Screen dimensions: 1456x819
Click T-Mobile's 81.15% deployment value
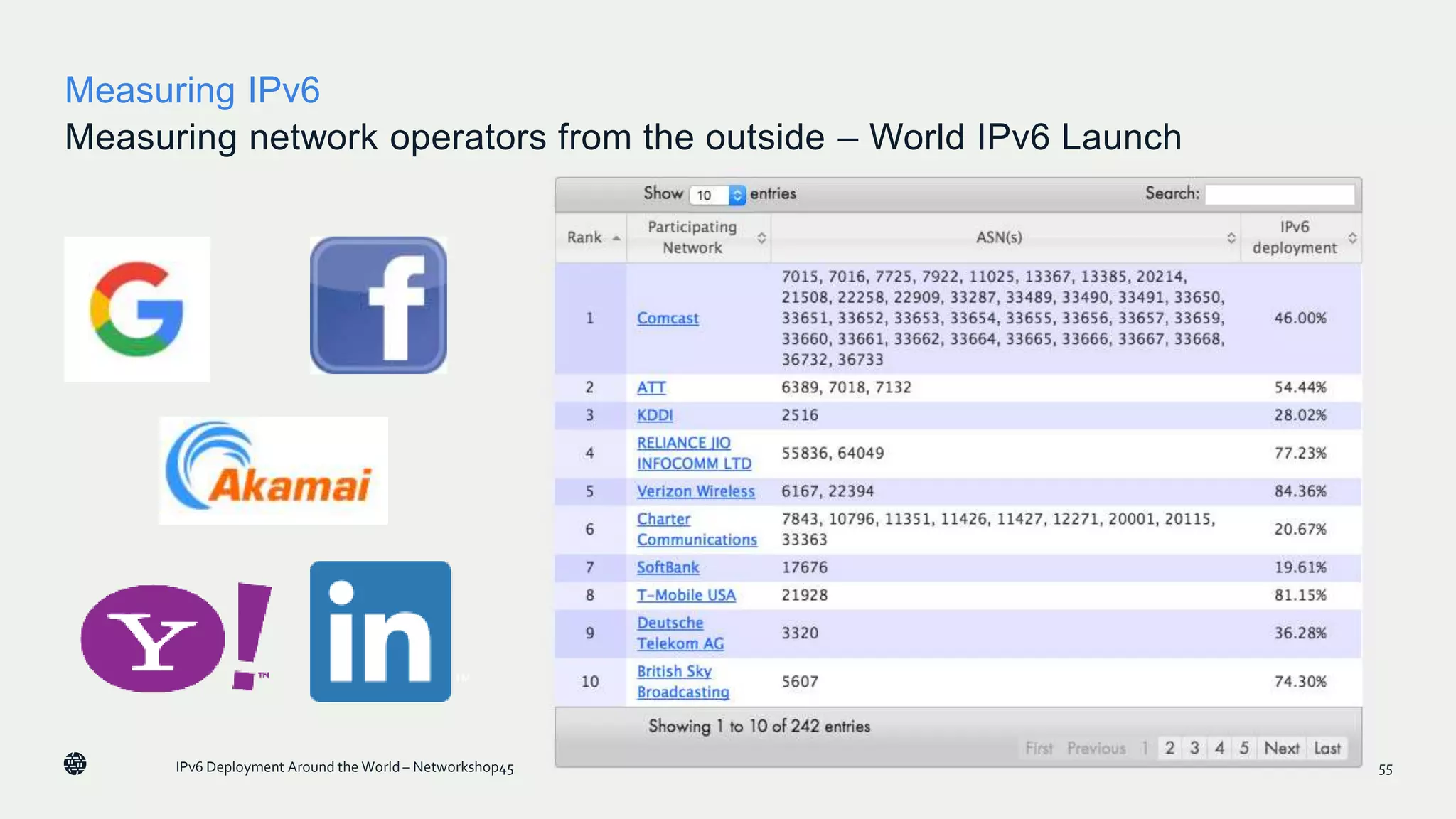click(1300, 595)
